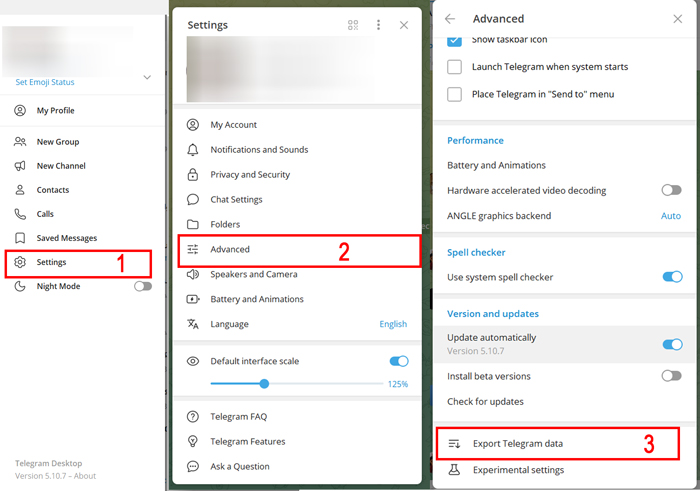Close the Advanced panel

678,19
